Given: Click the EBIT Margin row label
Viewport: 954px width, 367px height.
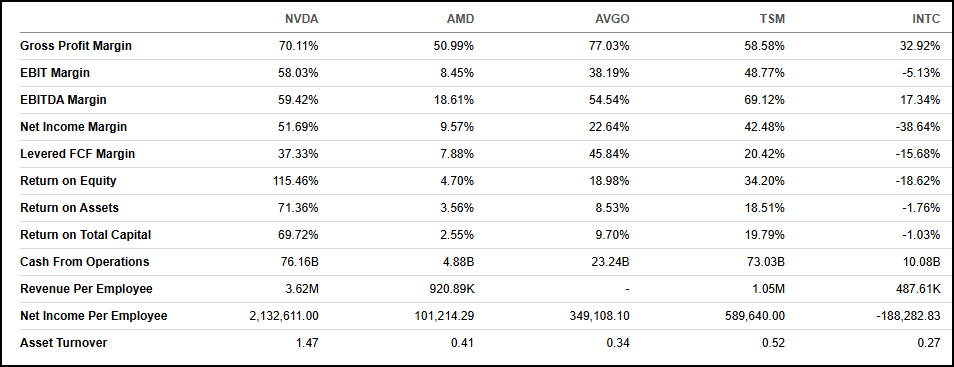Looking at the screenshot, I should [x=55, y=73].
